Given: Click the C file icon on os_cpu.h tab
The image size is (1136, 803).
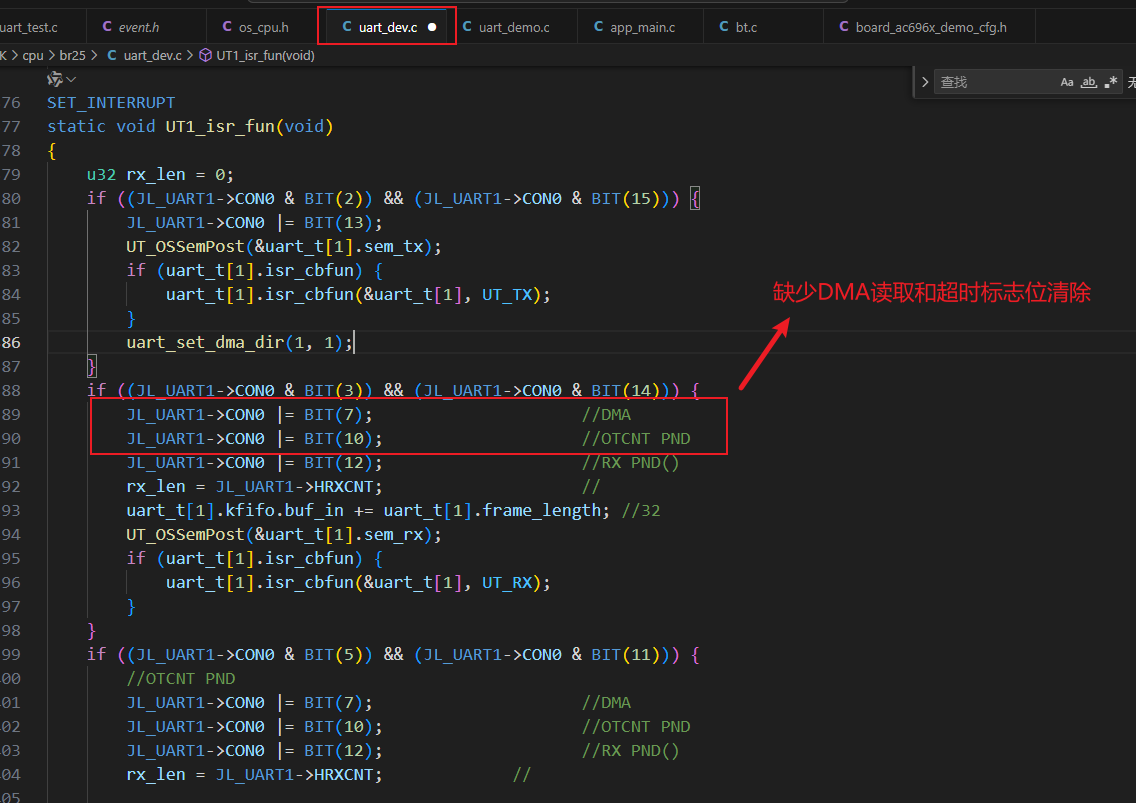Looking at the screenshot, I should pyautogui.click(x=227, y=27).
